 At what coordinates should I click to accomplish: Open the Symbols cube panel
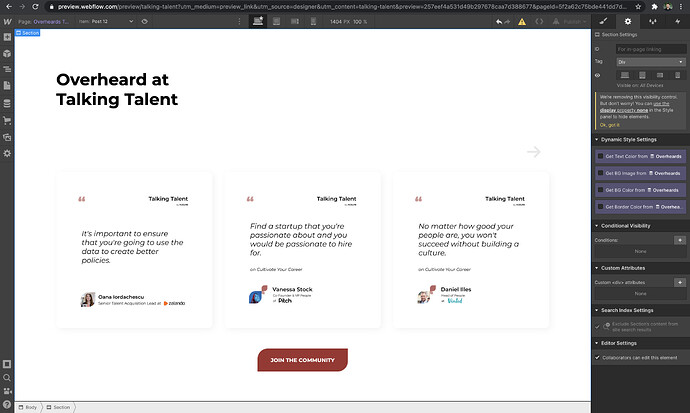coord(7,53)
